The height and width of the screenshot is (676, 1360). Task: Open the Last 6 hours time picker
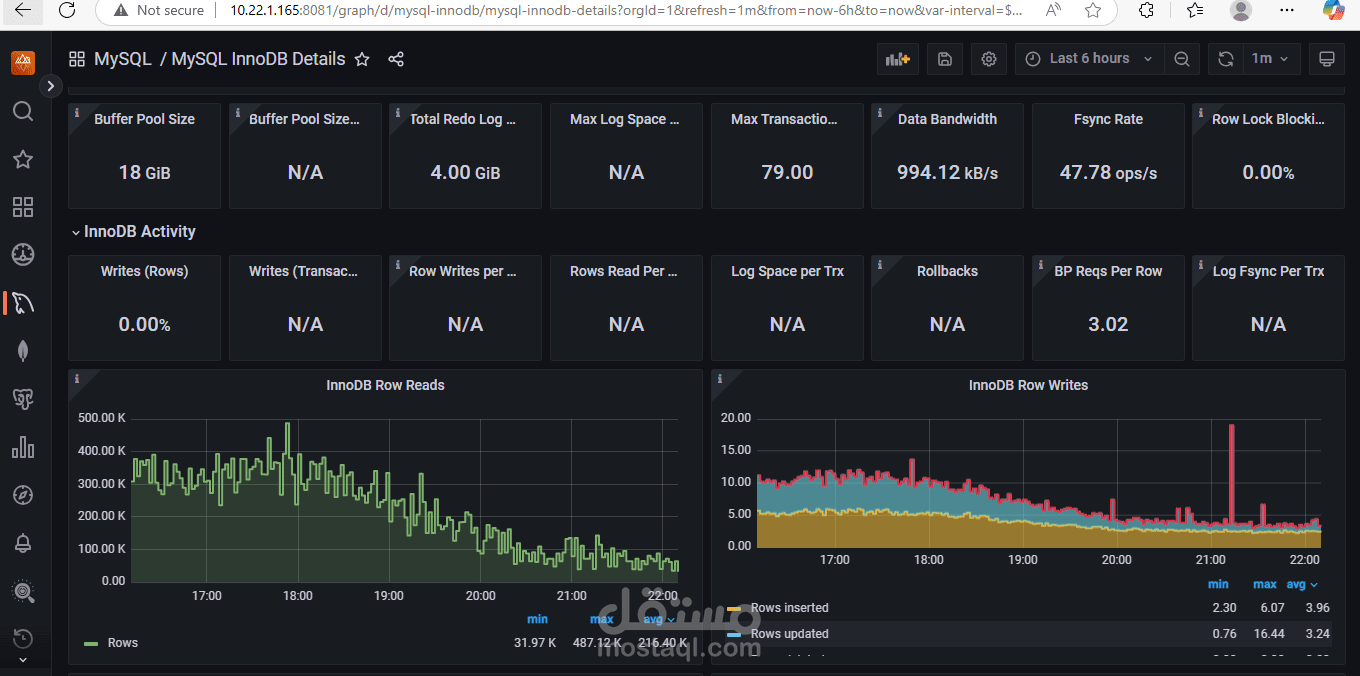tap(1088, 59)
